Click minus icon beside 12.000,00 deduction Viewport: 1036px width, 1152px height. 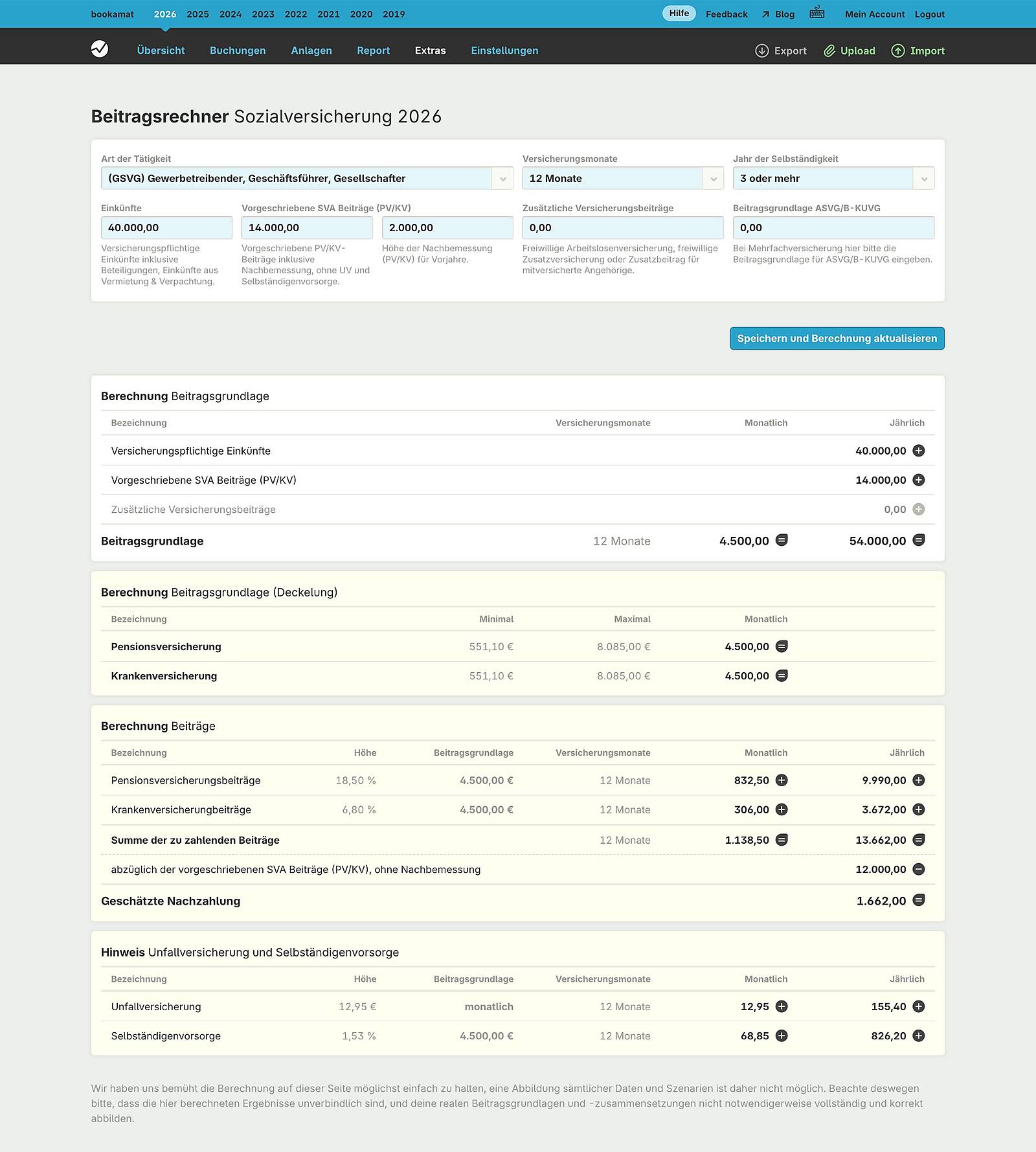click(918, 869)
